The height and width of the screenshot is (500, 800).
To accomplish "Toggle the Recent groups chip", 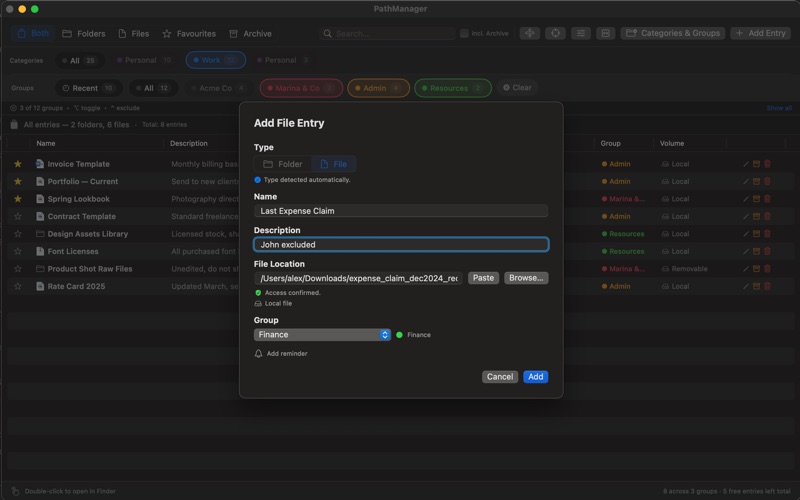I will coord(88,88).
